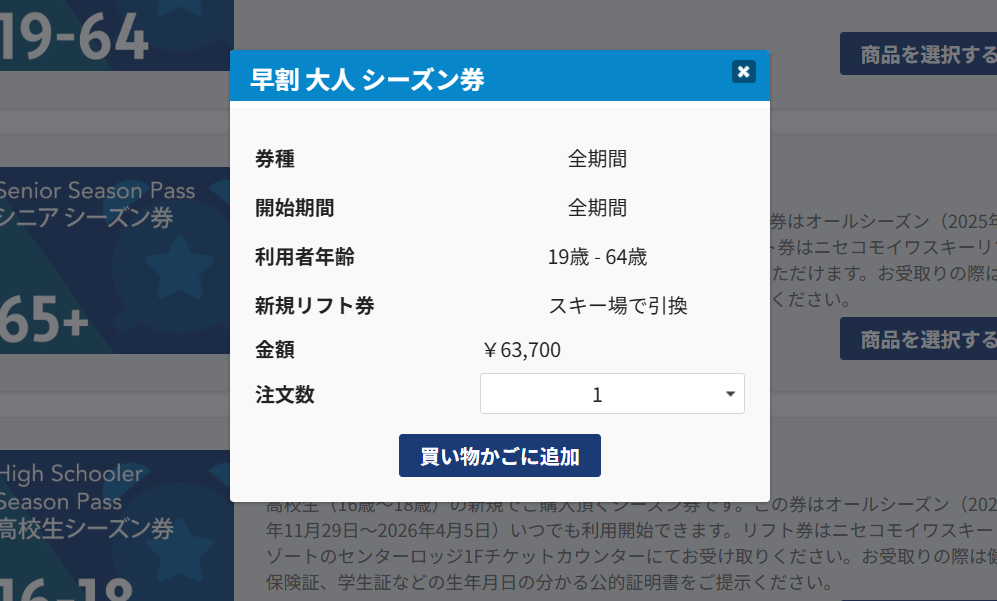This screenshot has height=601, width=997.
Task: Open the 注文数 quantity dropdown
Action: point(611,394)
